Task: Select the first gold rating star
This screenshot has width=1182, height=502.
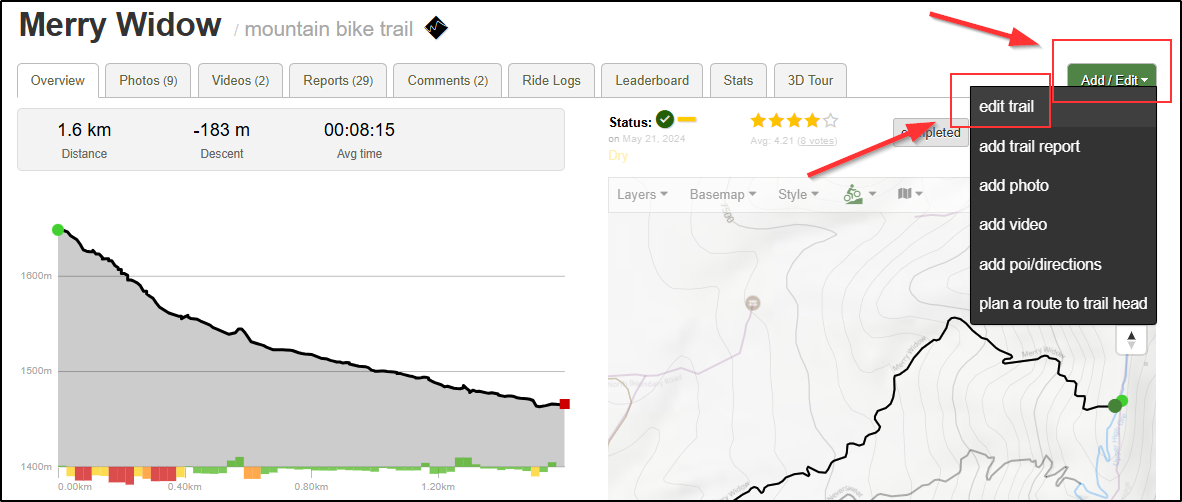Action: click(758, 120)
